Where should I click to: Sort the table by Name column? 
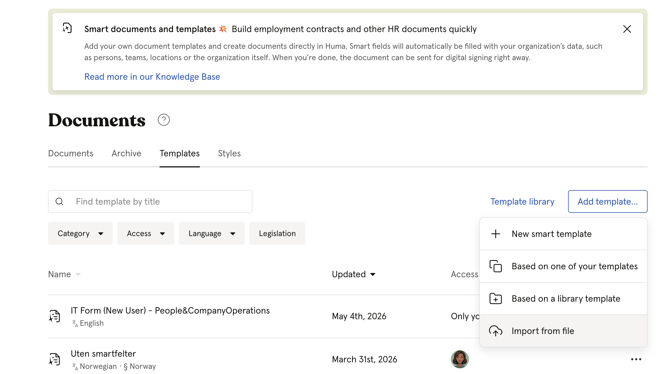click(x=64, y=274)
